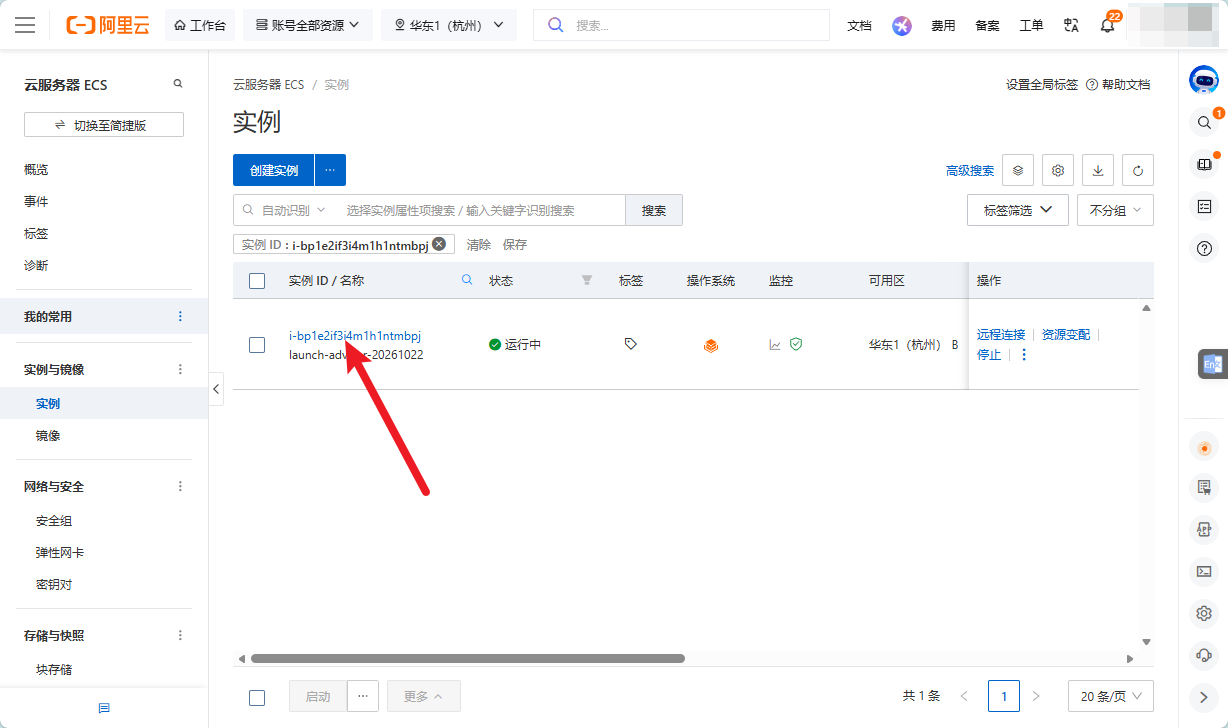Open 镜像 in sidebar
The image size is (1228, 728).
point(48,435)
